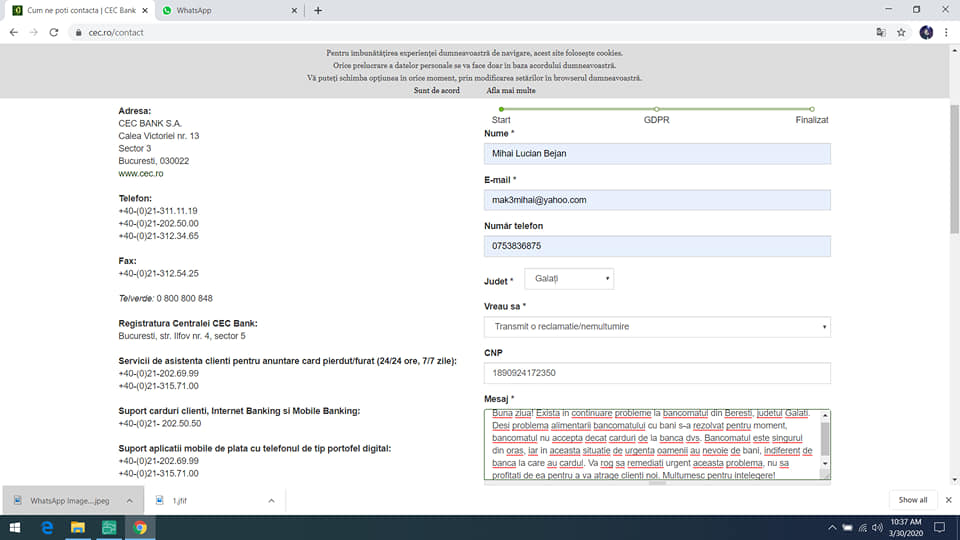This screenshot has width=960, height=540.
Task: Open the volume tray icon
Action: [x=877, y=528]
